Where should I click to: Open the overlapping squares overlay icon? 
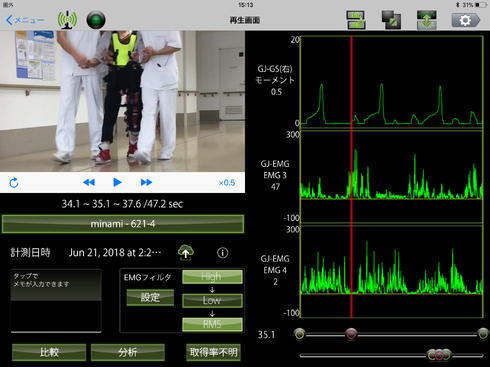point(391,20)
